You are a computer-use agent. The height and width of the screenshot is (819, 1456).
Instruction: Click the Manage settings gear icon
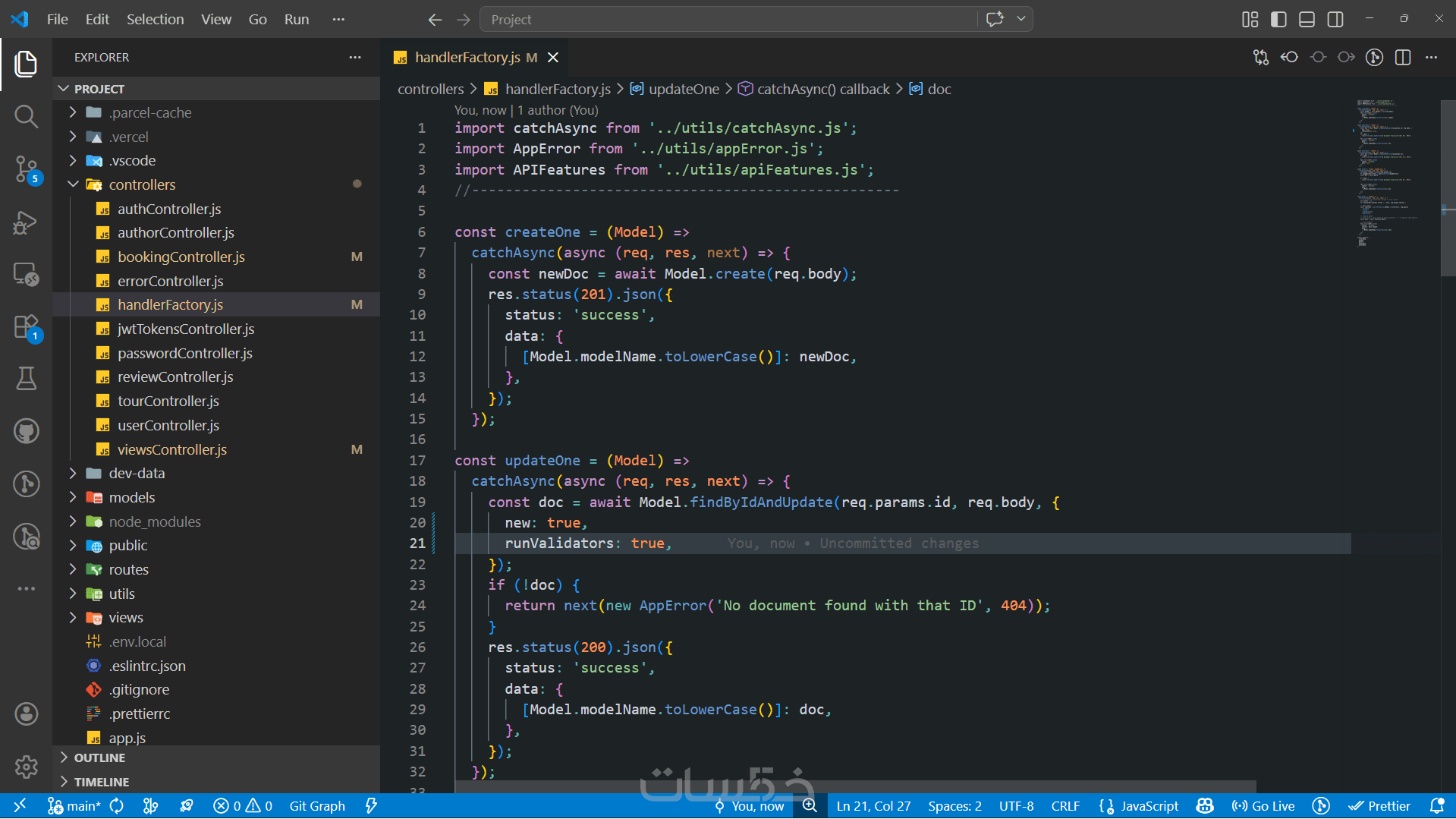(26, 767)
